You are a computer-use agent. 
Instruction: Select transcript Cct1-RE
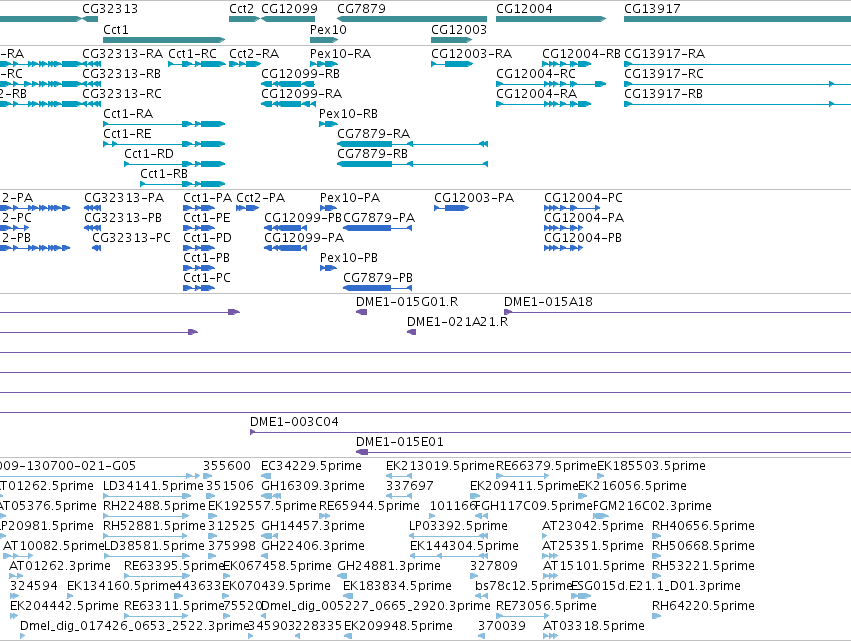(164, 144)
